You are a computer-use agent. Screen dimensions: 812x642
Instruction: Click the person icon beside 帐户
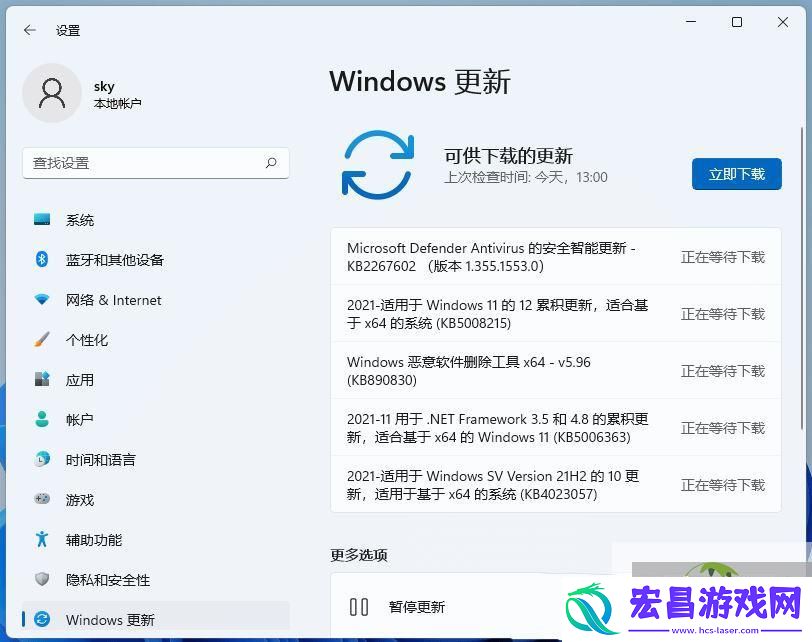pos(42,419)
